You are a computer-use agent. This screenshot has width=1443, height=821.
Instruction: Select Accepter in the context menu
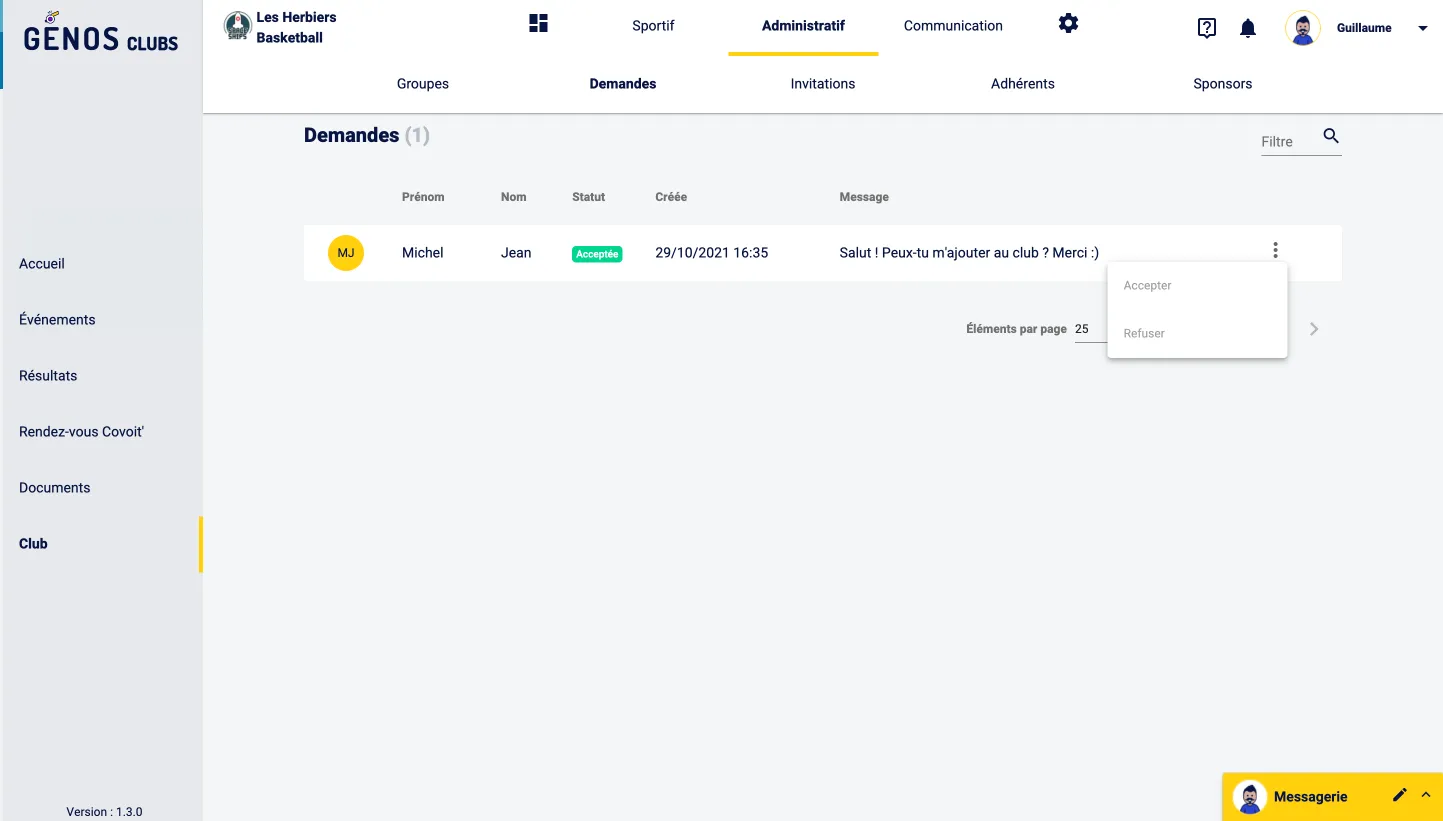1147,286
